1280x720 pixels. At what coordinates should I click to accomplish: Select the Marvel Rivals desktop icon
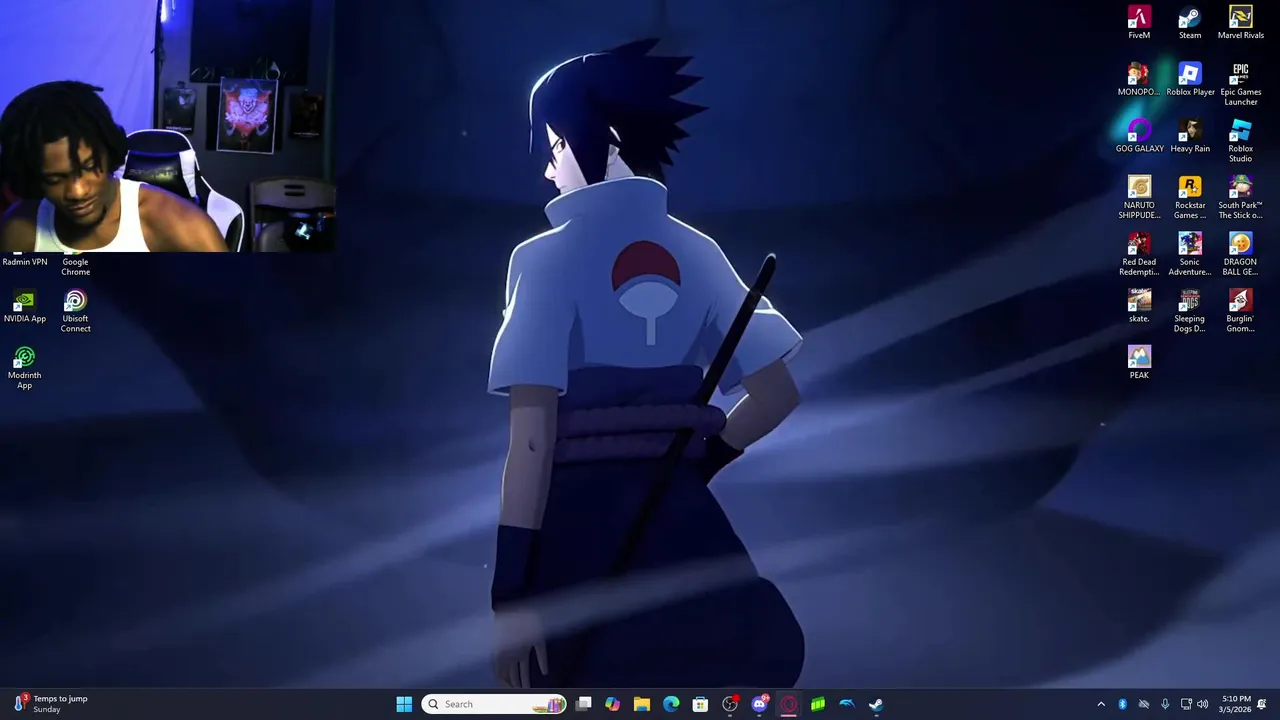(x=1240, y=23)
